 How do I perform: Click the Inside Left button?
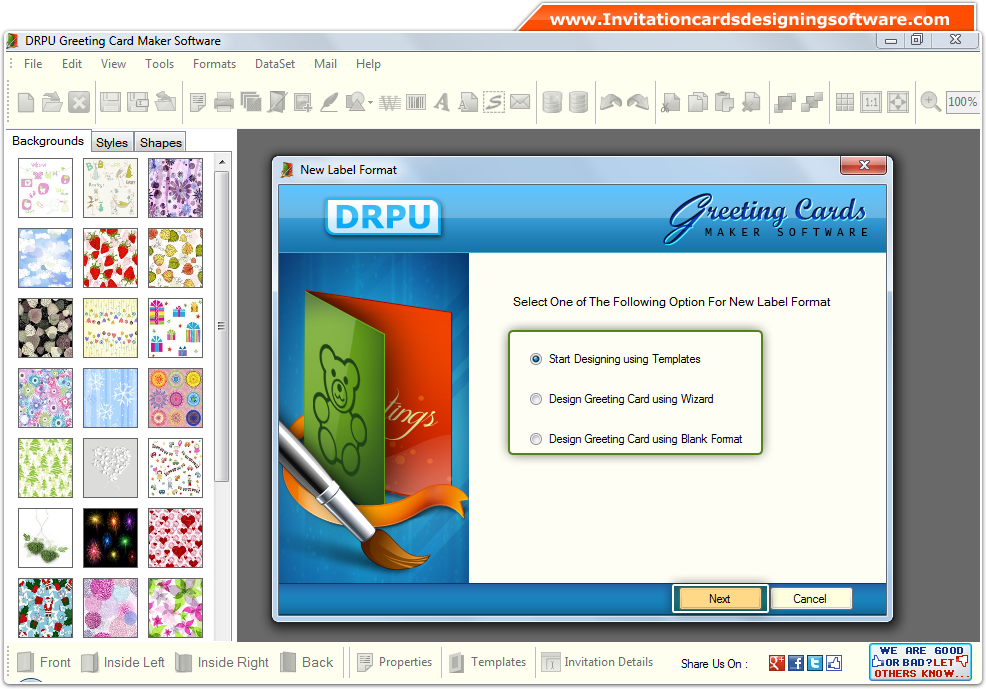point(123,662)
